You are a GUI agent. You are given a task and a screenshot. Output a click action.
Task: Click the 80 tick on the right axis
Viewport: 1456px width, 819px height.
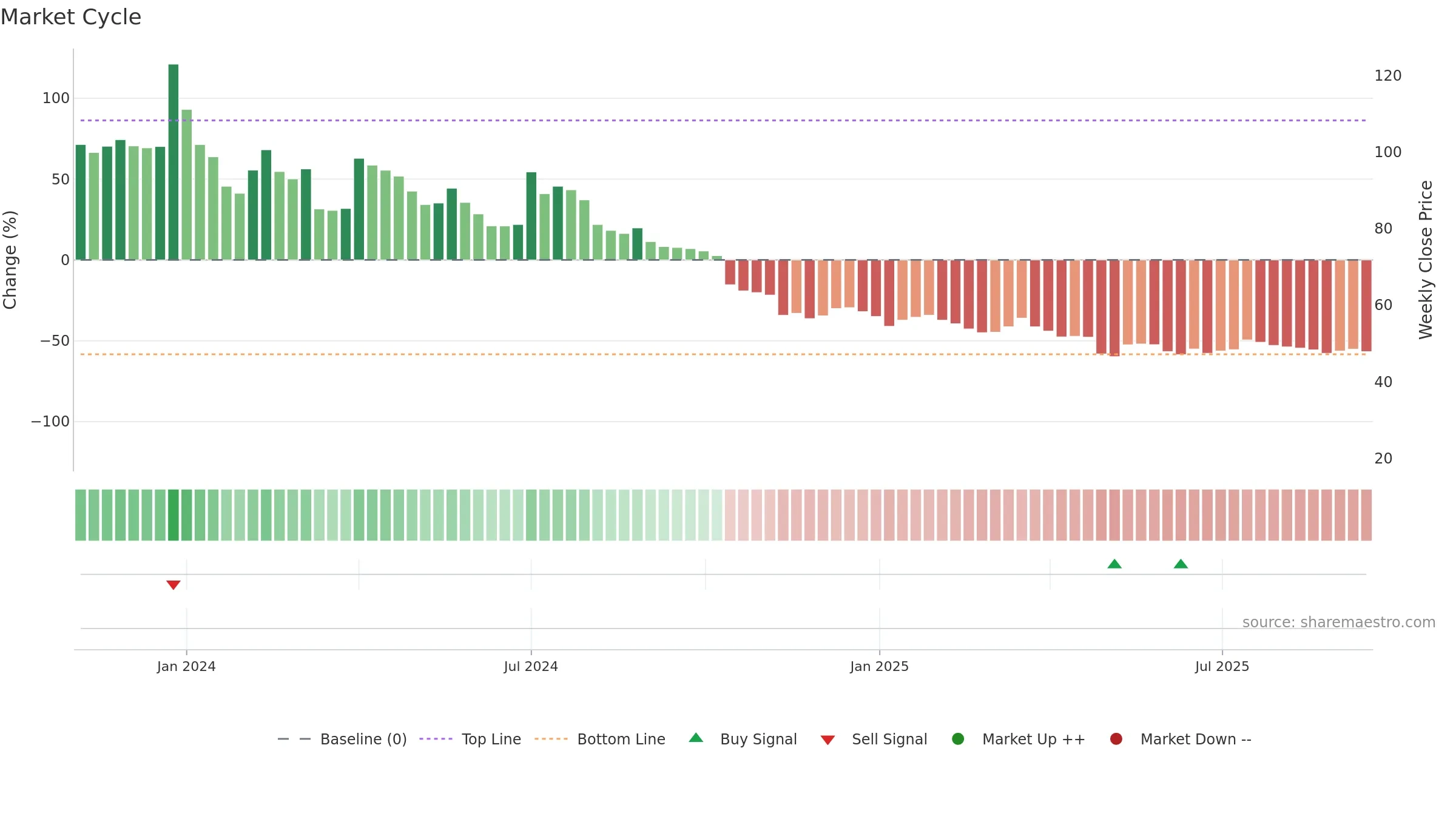coord(1383,229)
